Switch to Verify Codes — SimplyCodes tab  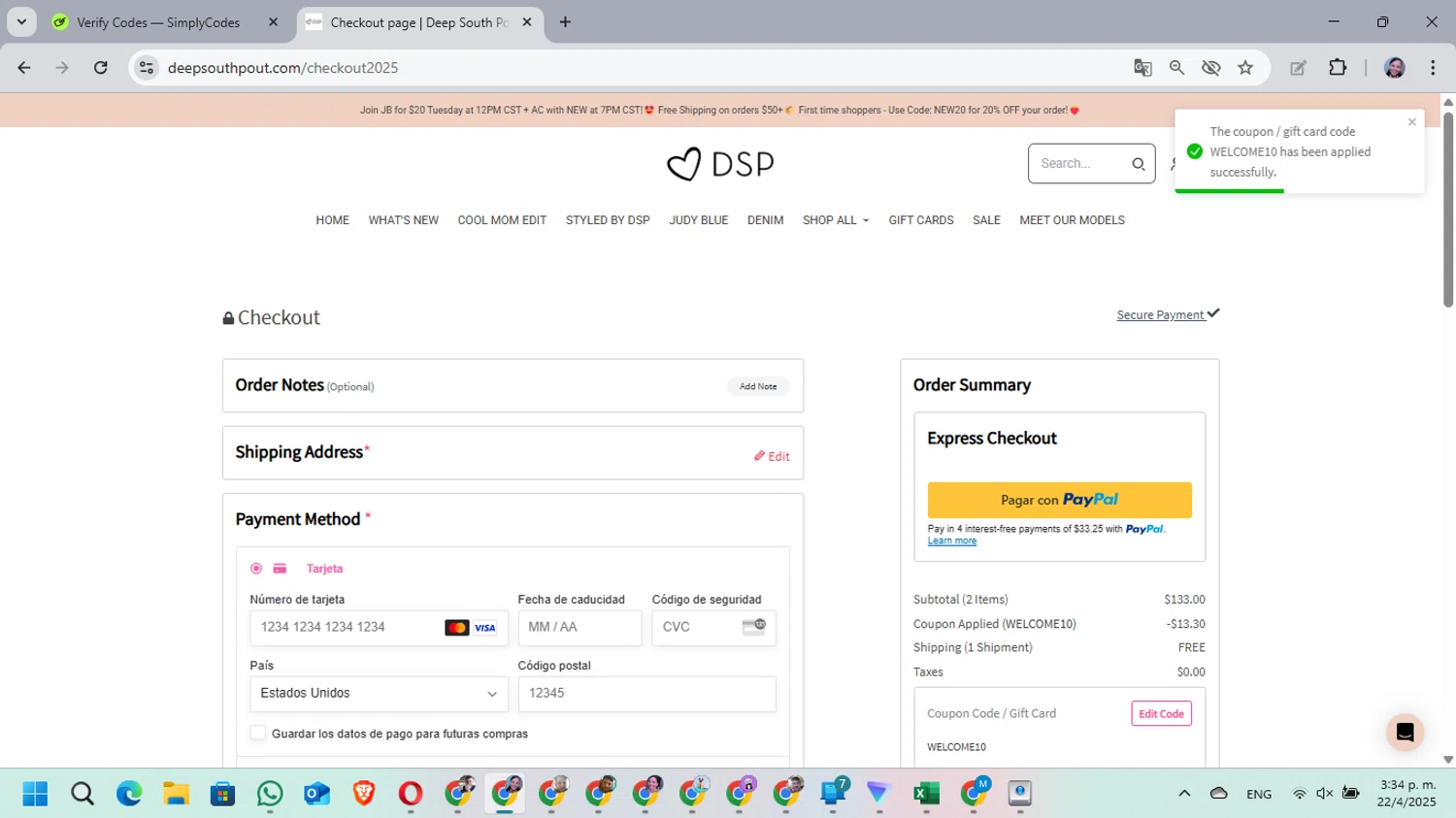[x=158, y=22]
